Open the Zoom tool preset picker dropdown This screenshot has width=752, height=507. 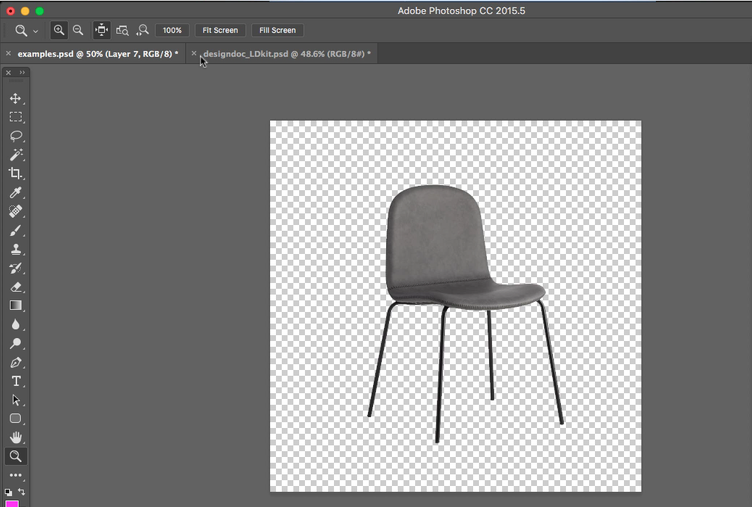pyautogui.click(x=35, y=31)
